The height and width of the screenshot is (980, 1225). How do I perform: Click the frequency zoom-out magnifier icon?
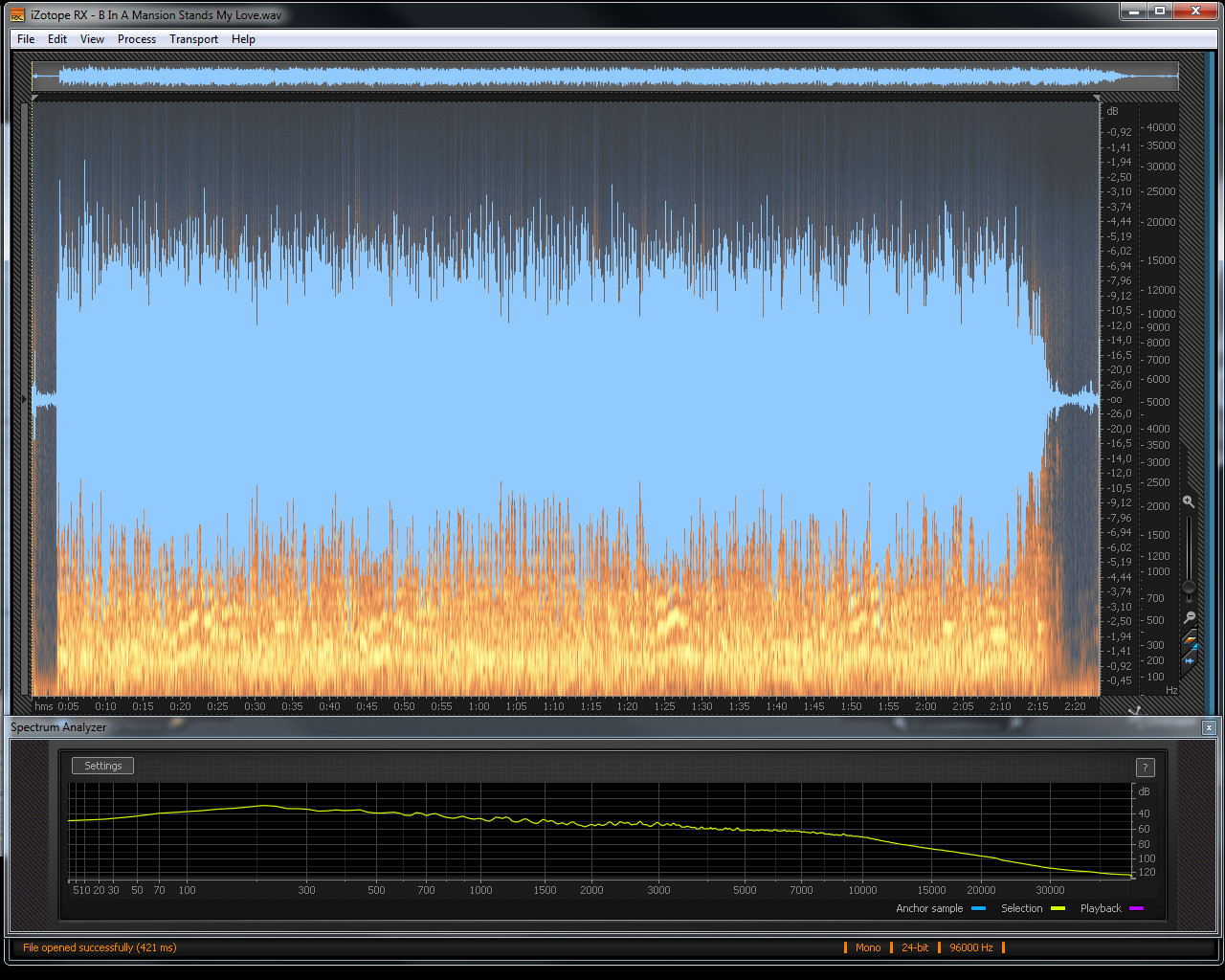[x=1189, y=617]
